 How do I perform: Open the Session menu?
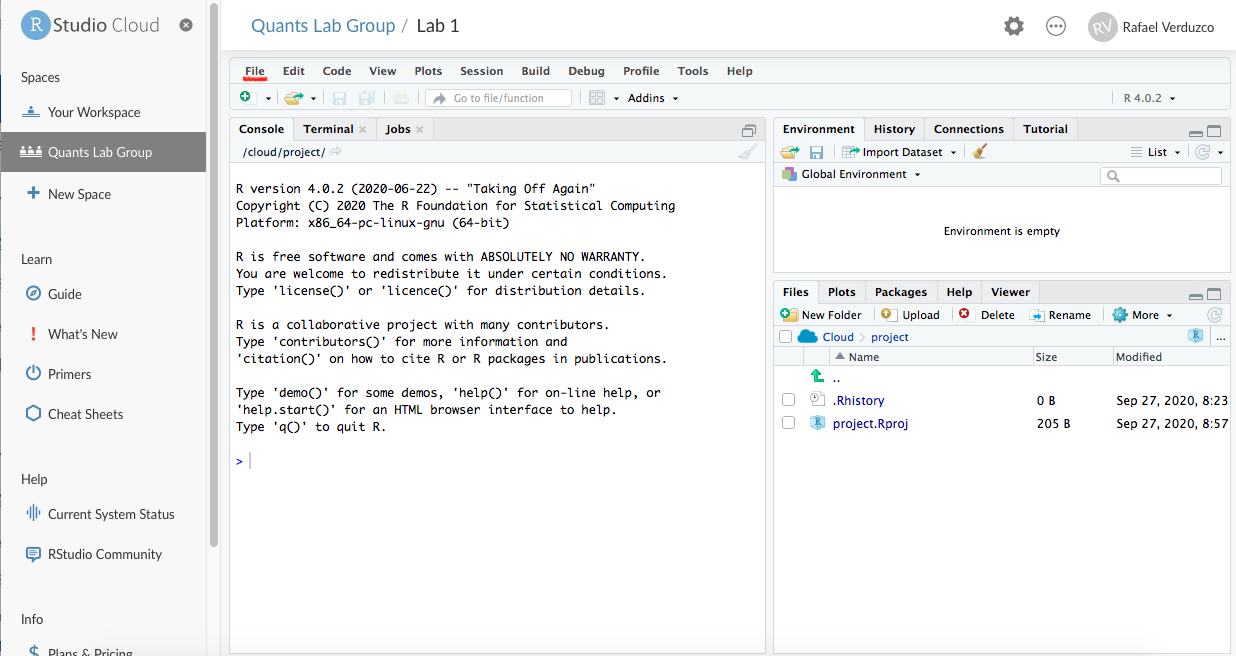click(481, 71)
